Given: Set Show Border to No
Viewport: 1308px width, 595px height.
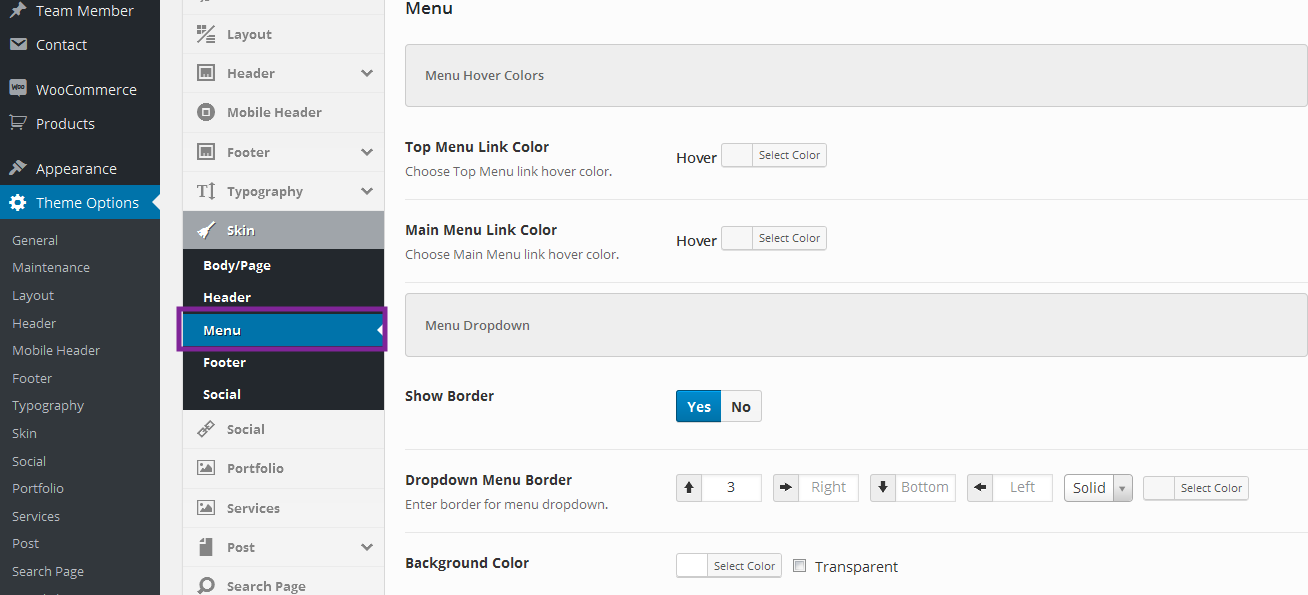Looking at the screenshot, I should 741,406.
